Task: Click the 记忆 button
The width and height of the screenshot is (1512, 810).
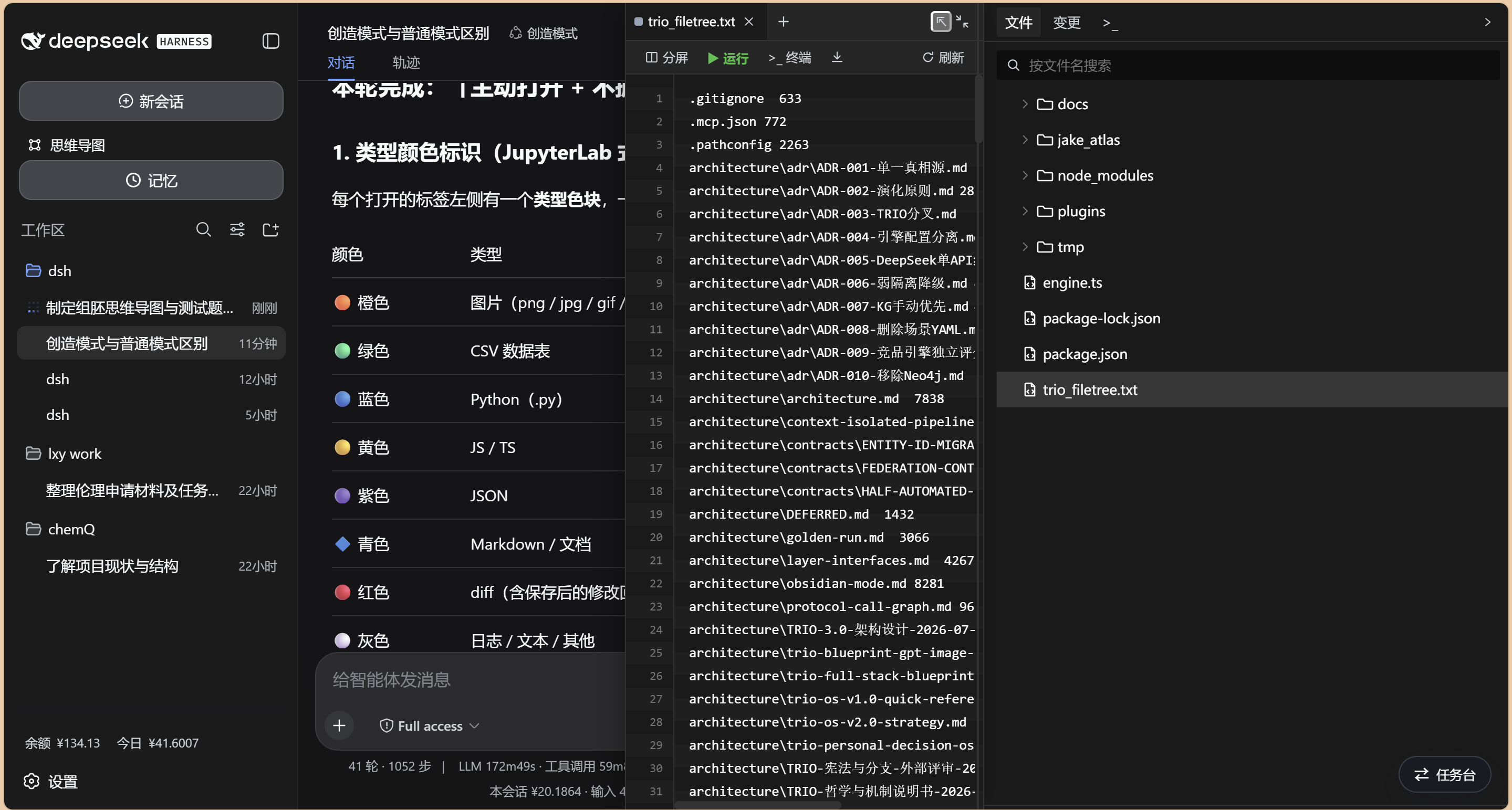Action: click(151, 180)
